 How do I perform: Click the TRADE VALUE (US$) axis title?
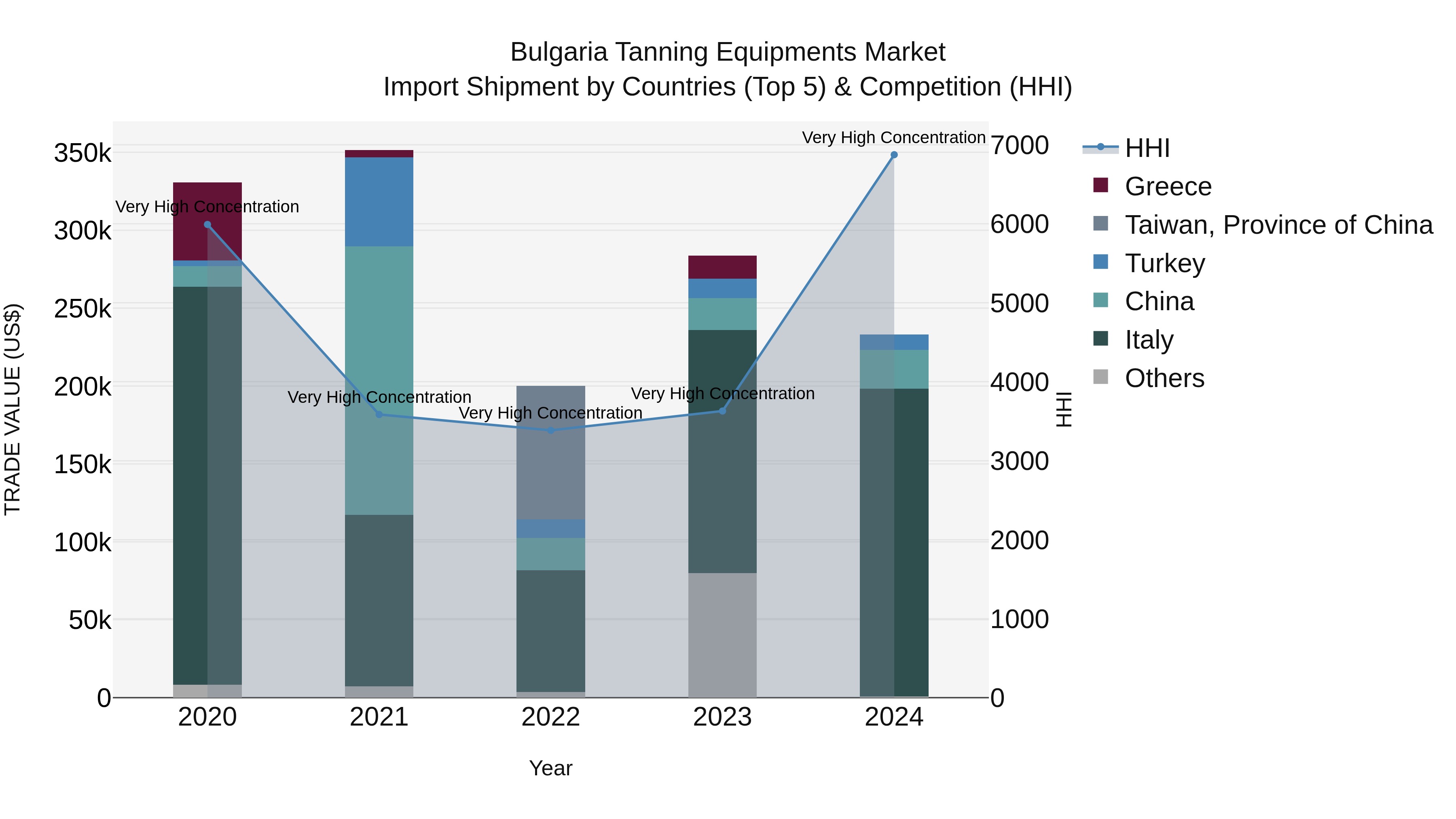tap(13, 410)
